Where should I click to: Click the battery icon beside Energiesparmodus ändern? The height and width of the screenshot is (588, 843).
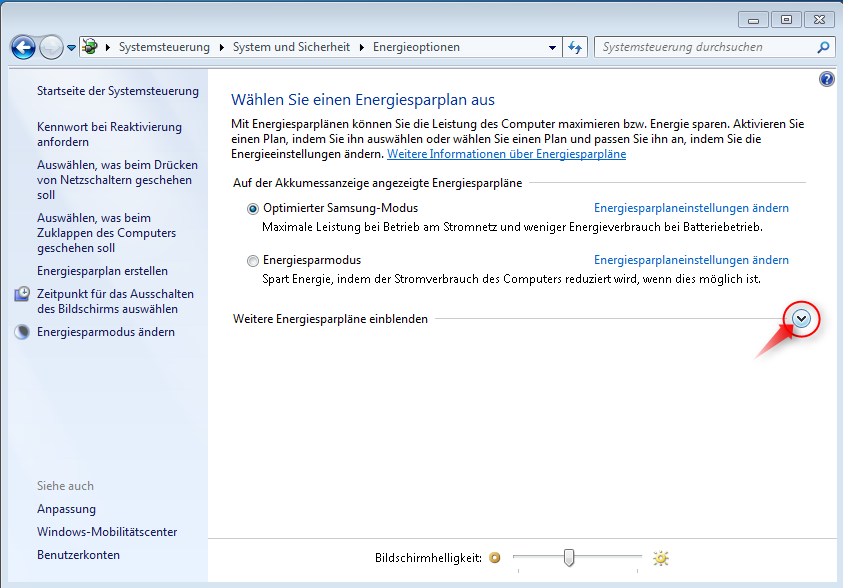coord(22,331)
